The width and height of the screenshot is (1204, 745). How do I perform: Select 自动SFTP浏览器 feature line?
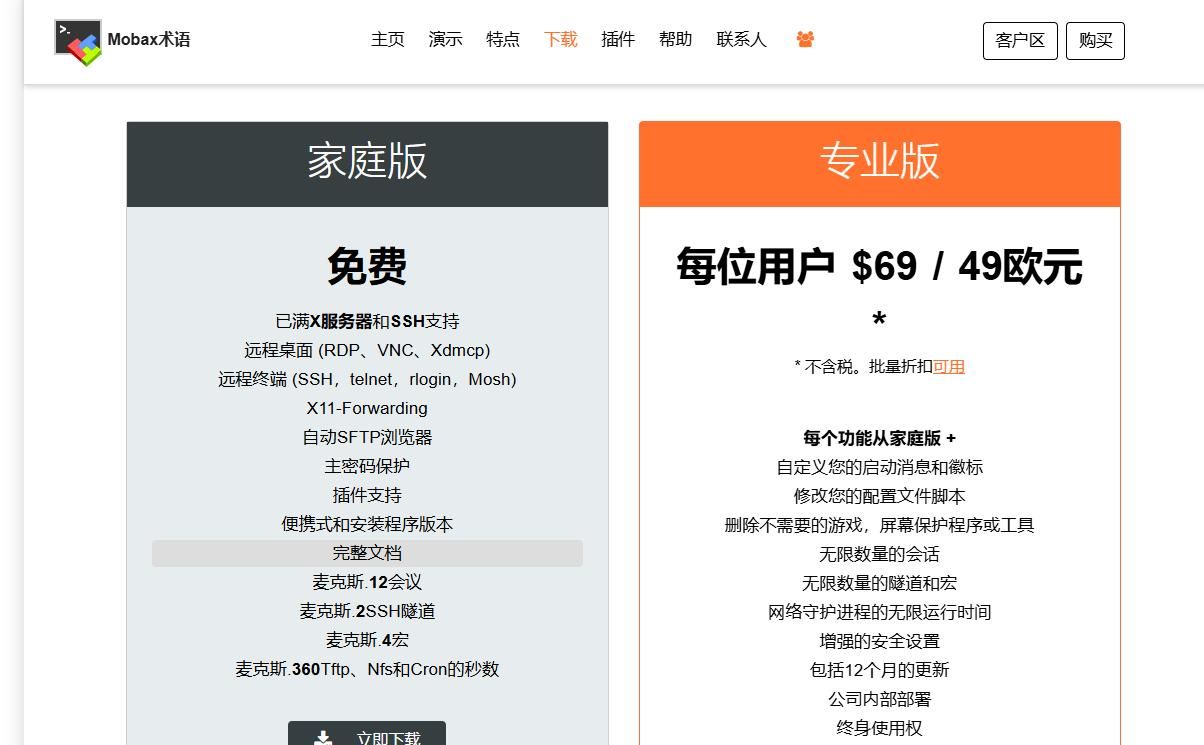click(x=367, y=437)
